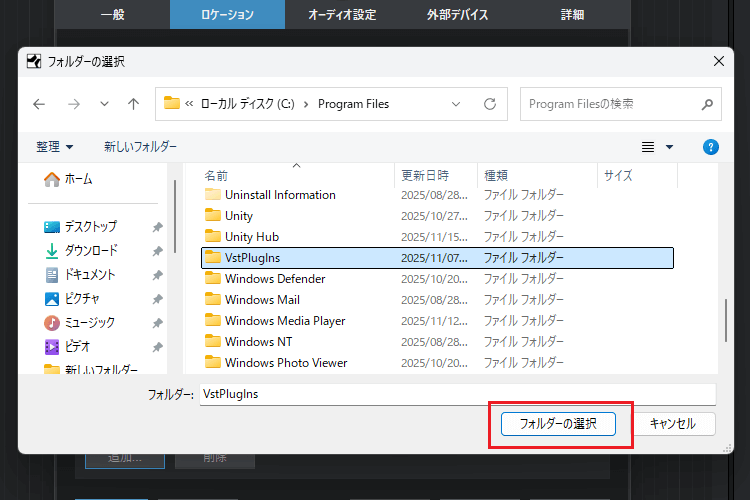Open ホーム in the navigation pane
The width and height of the screenshot is (750, 500).
78,179
